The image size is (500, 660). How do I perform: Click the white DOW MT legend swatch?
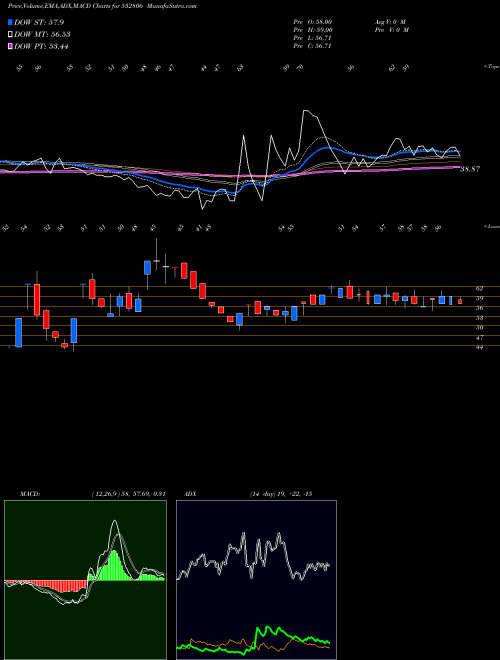[x=10, y=35]
